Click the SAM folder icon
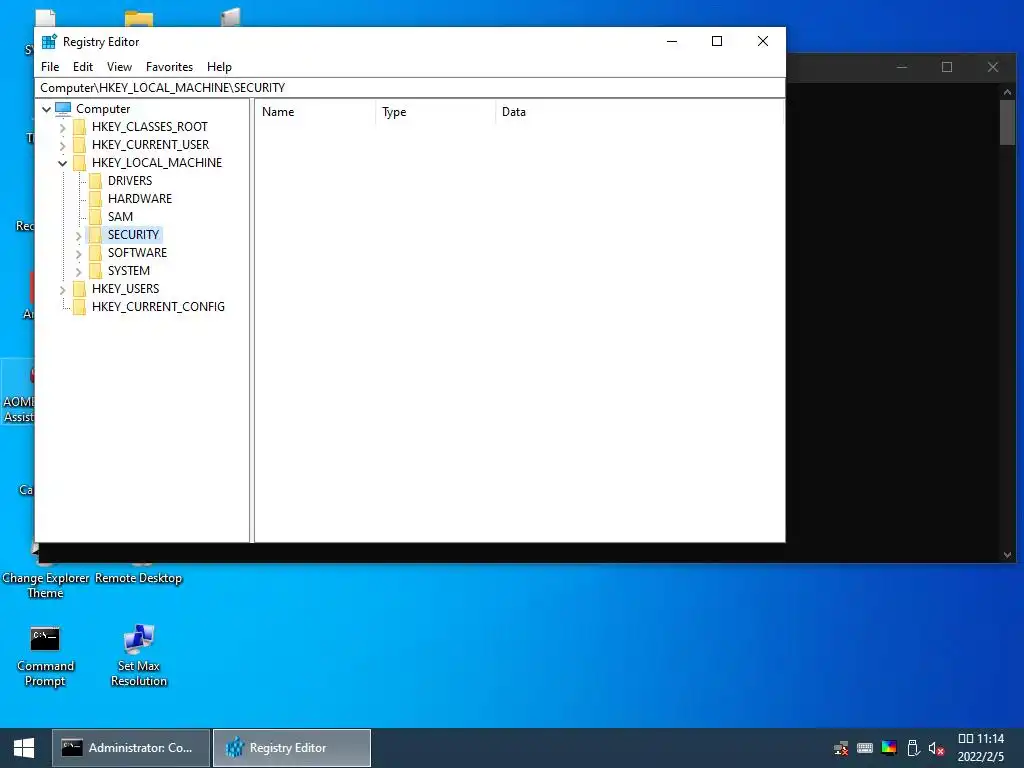The height and width of the screenshot is (768, 1024). click(95, 216)
